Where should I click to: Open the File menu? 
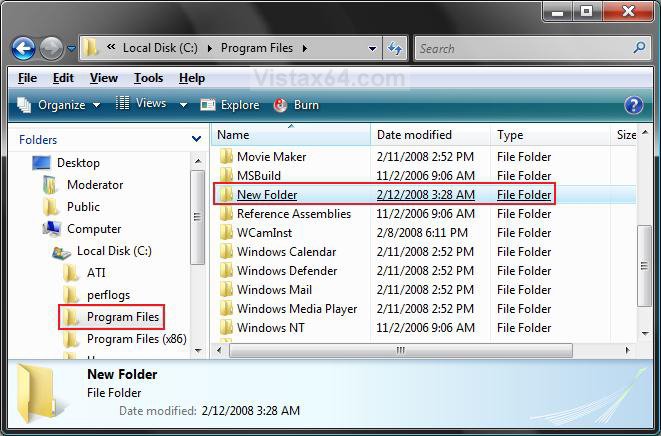(x=27, y=78)
